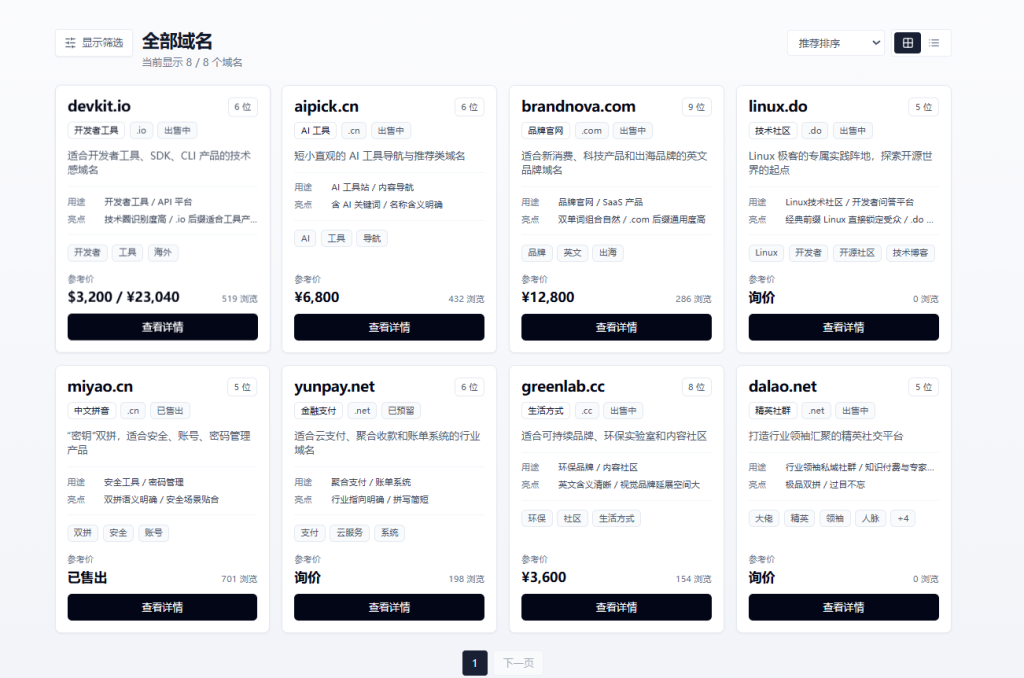Screen dimensions: 1024x678
Task: Open the 显示筛选 filter button
Action: coord(94,43)
